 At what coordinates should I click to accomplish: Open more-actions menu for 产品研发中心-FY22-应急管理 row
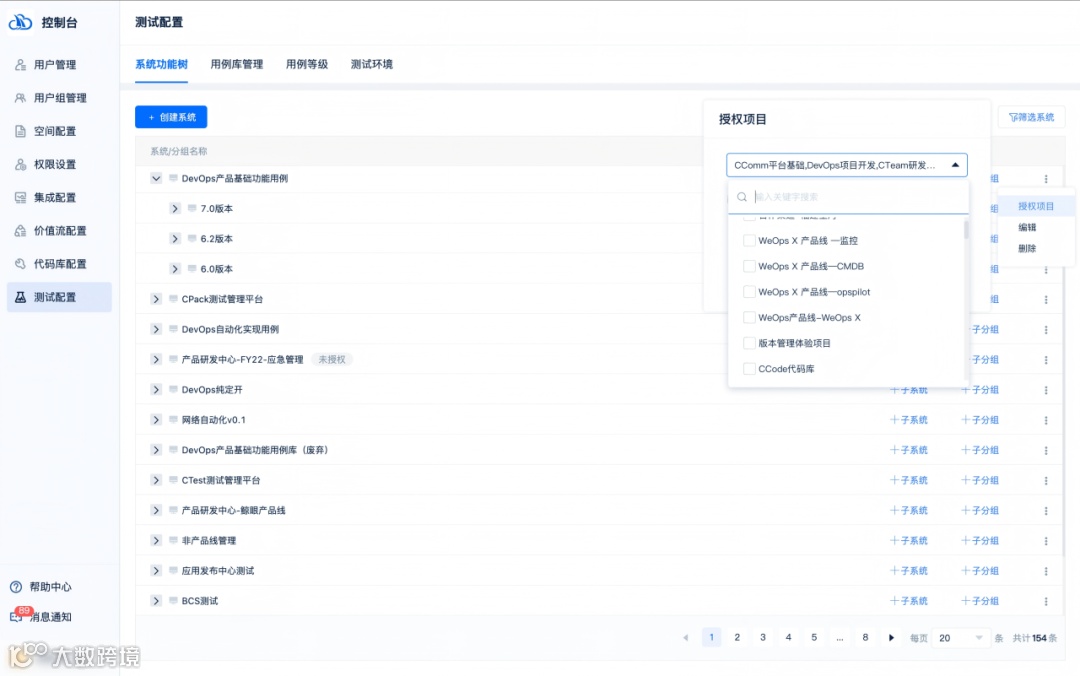coord(1046,360)
